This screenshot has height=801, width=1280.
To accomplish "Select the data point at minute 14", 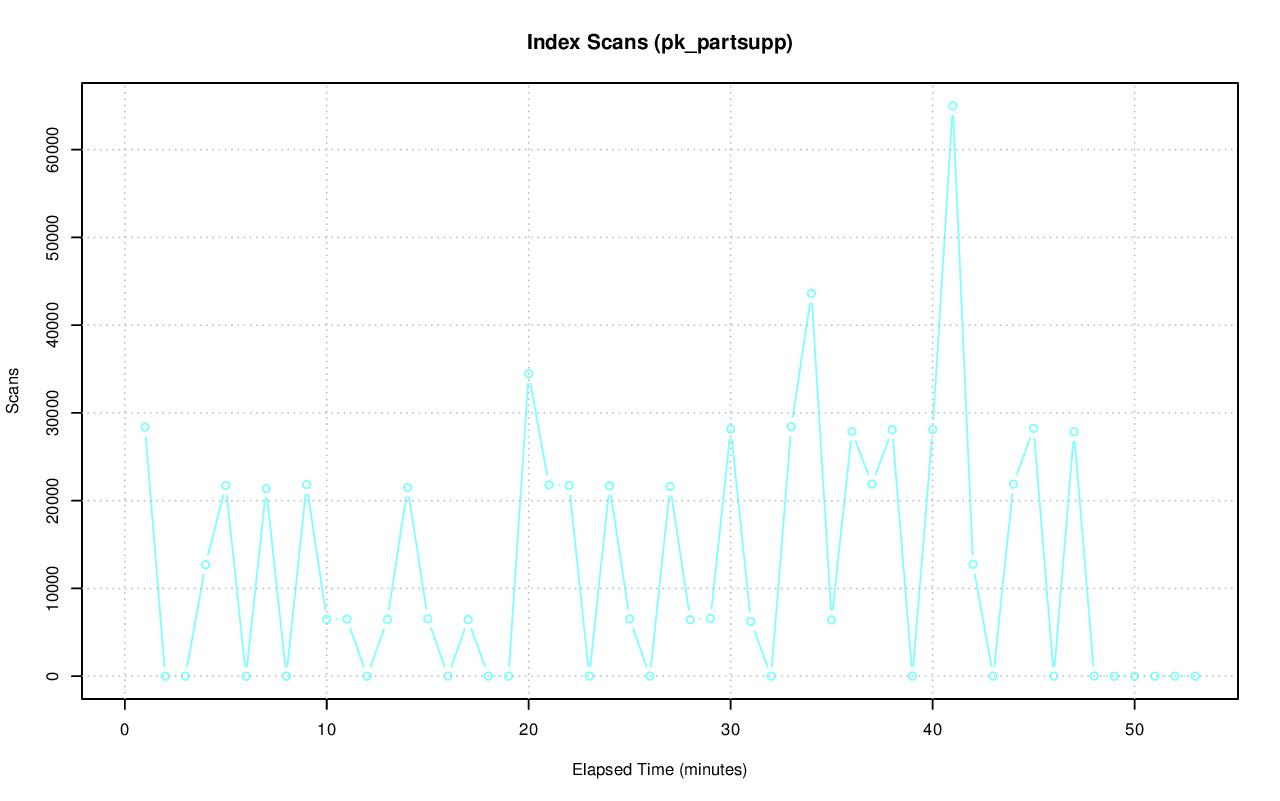I will (x=407, y=488).
